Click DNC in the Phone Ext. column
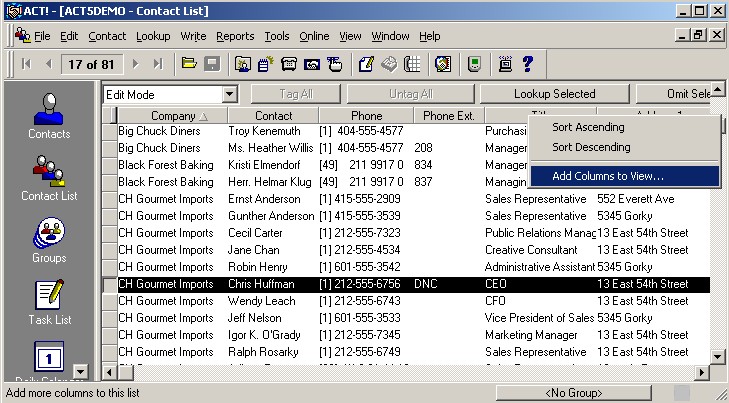 click(x=425, y=284)
